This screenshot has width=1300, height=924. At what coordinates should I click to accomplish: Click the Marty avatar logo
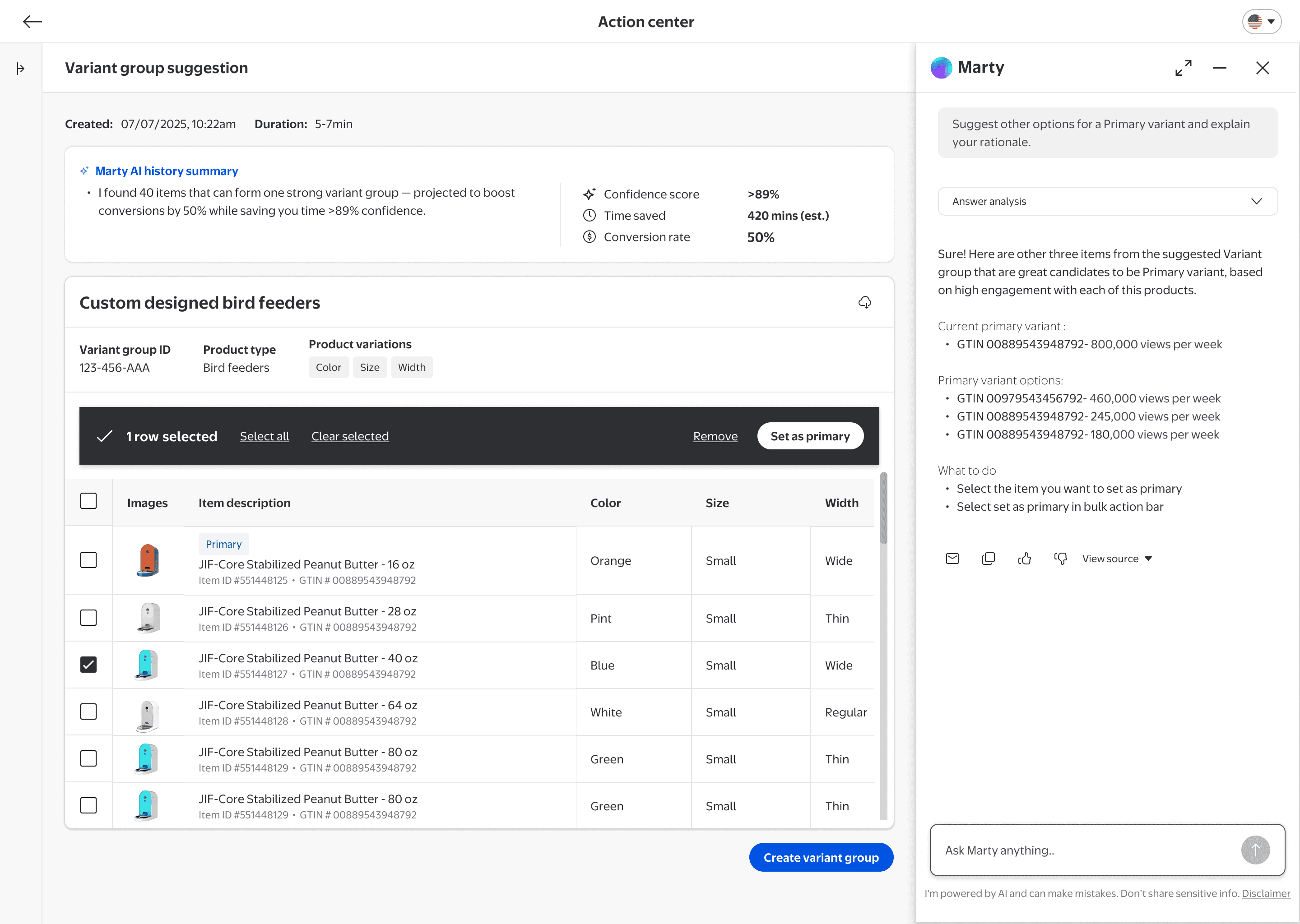941,68
